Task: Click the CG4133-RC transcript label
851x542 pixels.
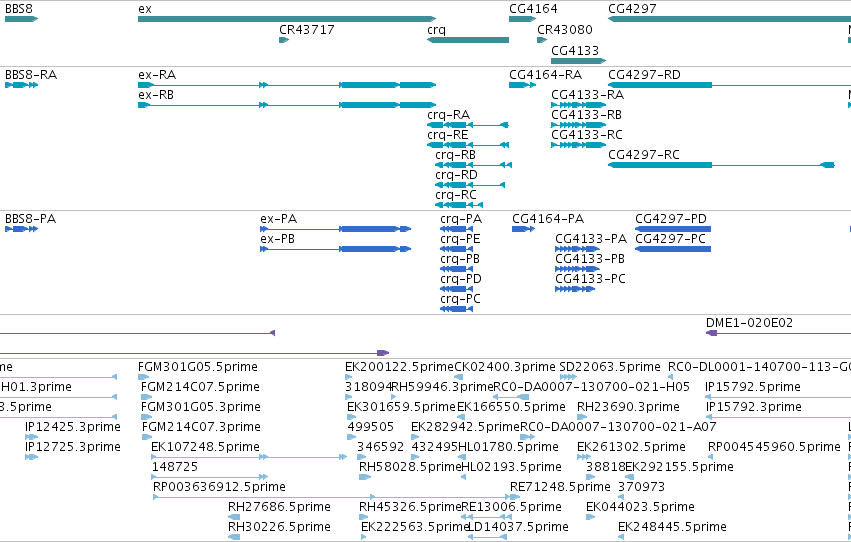Action: pyautogui.click(x=587, y=135)
